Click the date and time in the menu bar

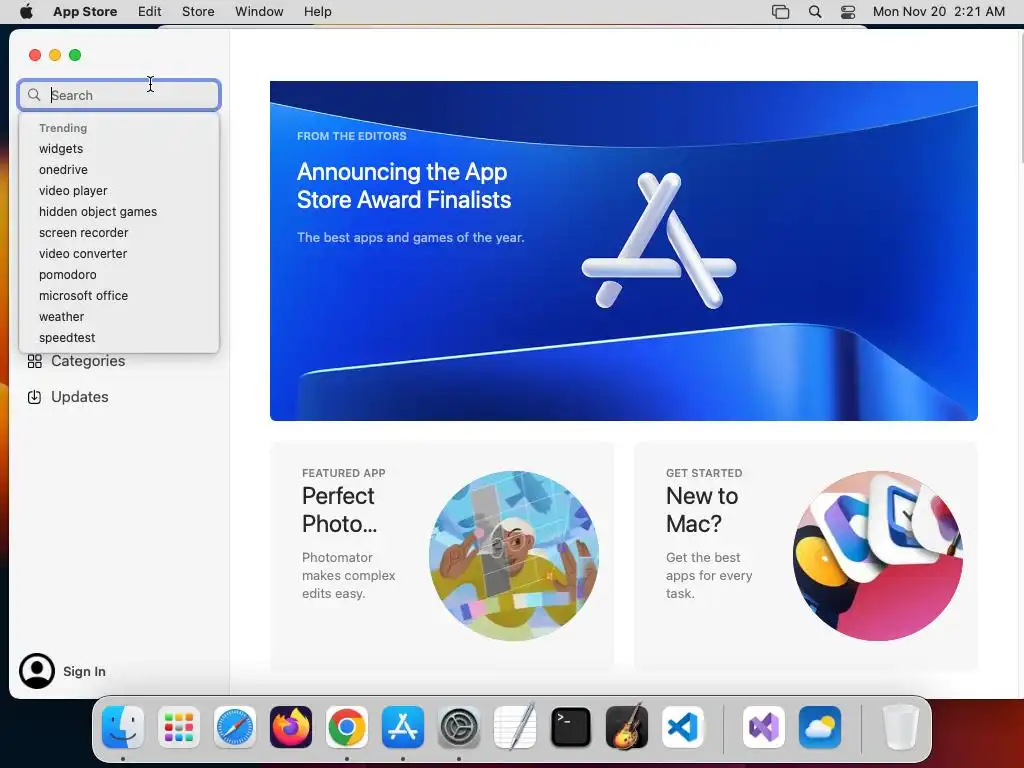point(938,12)
